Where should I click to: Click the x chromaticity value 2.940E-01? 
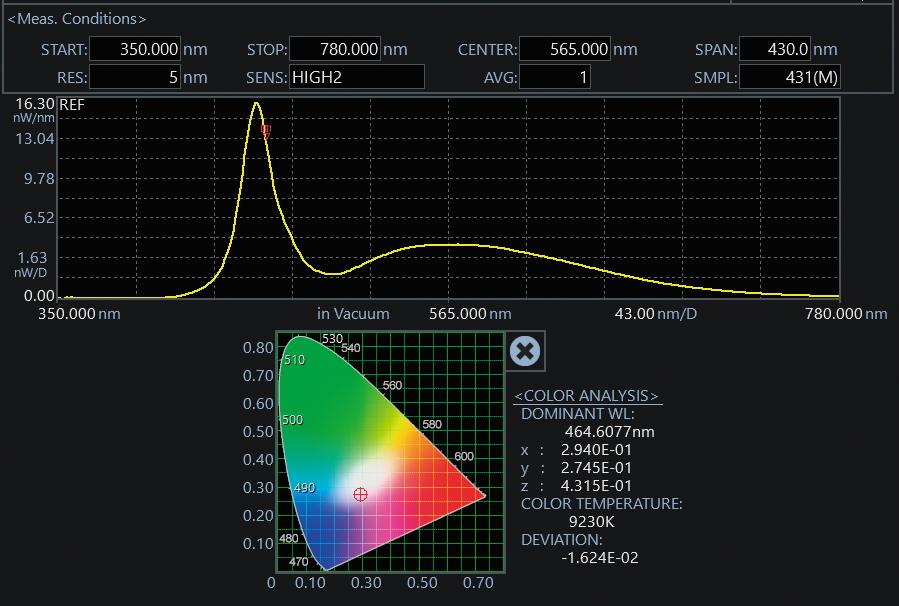coord(596,450)
